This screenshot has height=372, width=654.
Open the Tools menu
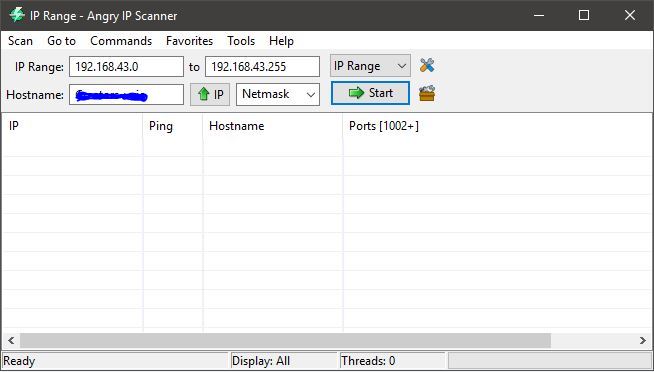[241, 41]
